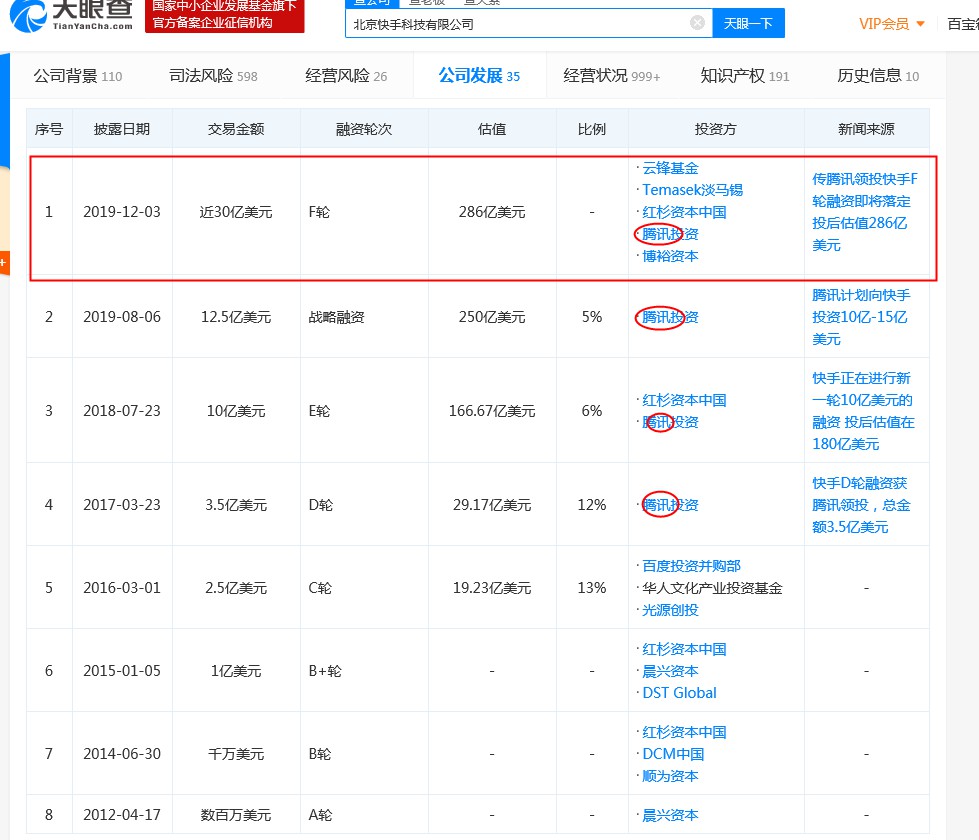This screenshot has height=840, width=979.
Task: Click date cell 2016-03-01
Action: coord(122,588)
